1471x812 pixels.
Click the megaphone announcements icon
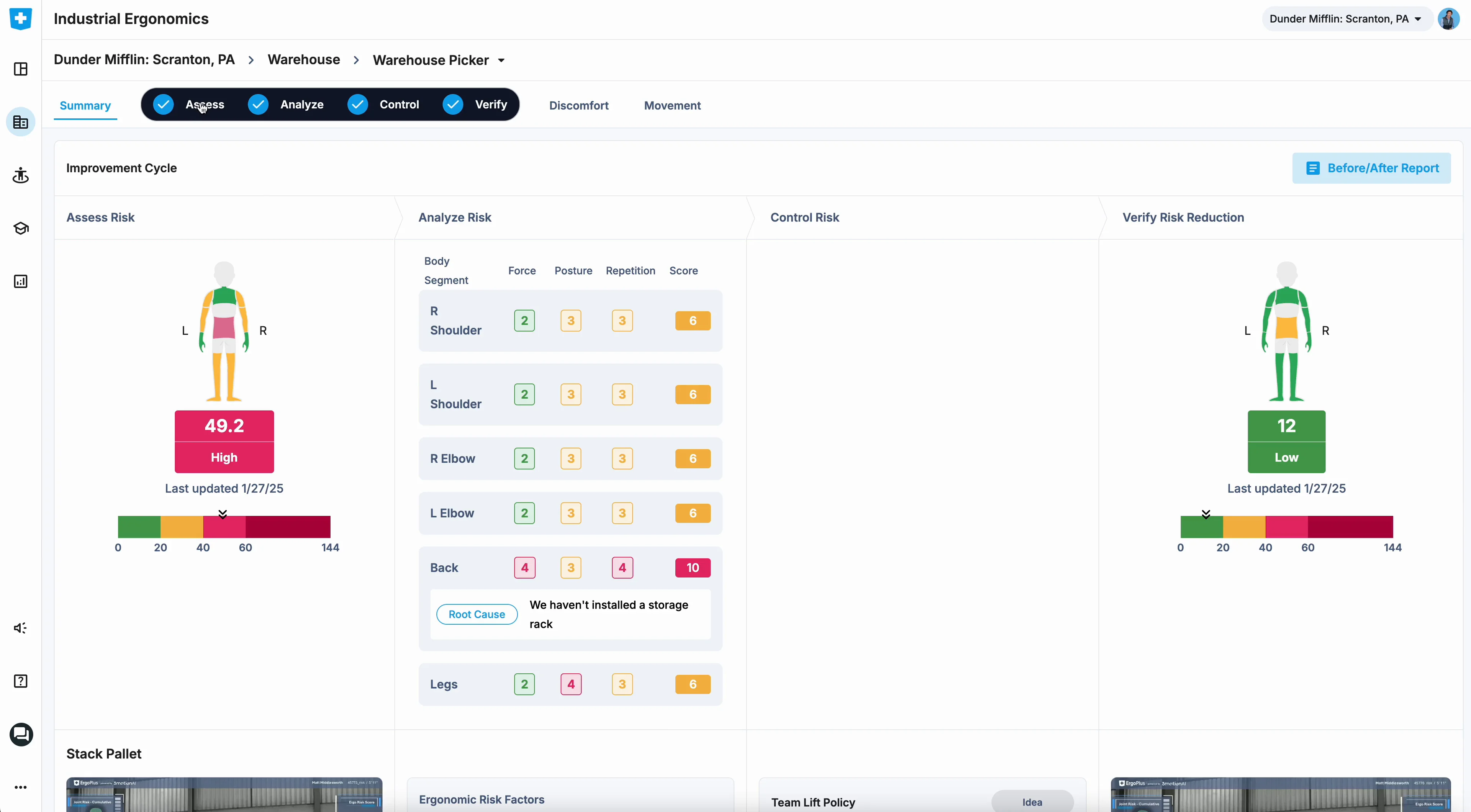pyautogui.click(x=21, y=628)
